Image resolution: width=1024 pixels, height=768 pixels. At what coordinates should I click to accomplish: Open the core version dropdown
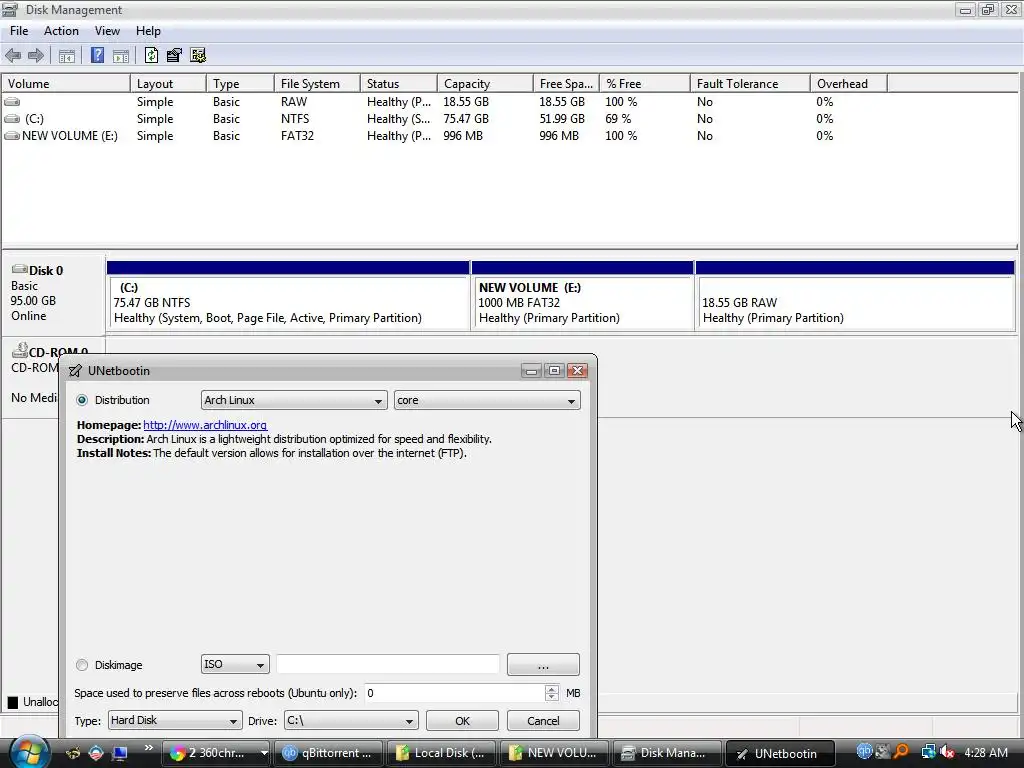click(x=487, y=400)
